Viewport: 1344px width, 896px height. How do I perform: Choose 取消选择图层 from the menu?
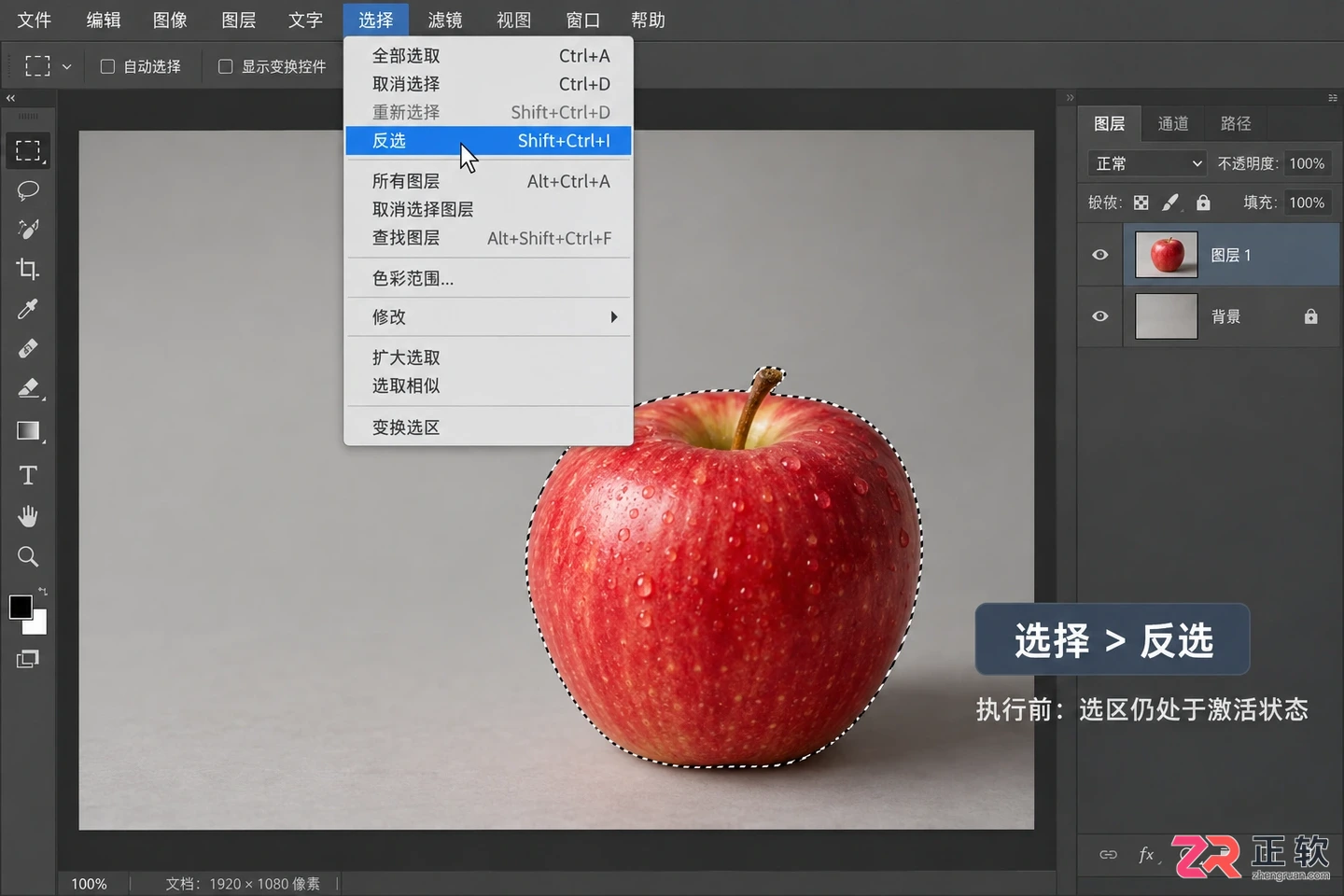pyautogui.click(x=489, y=209)
